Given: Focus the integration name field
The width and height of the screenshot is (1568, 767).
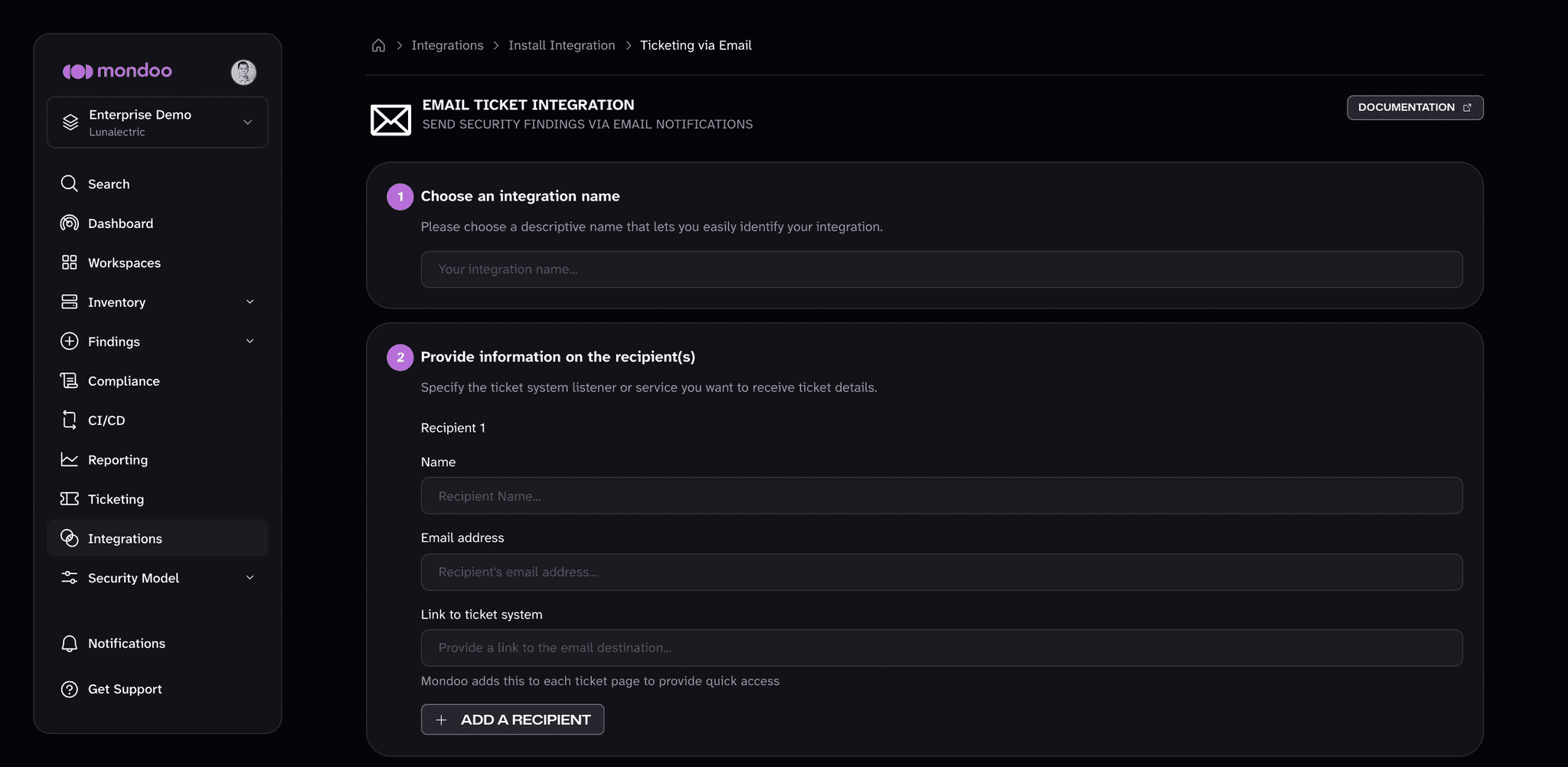Looking at the screenshot, I should pyautogui.click(x=942, y=269).
